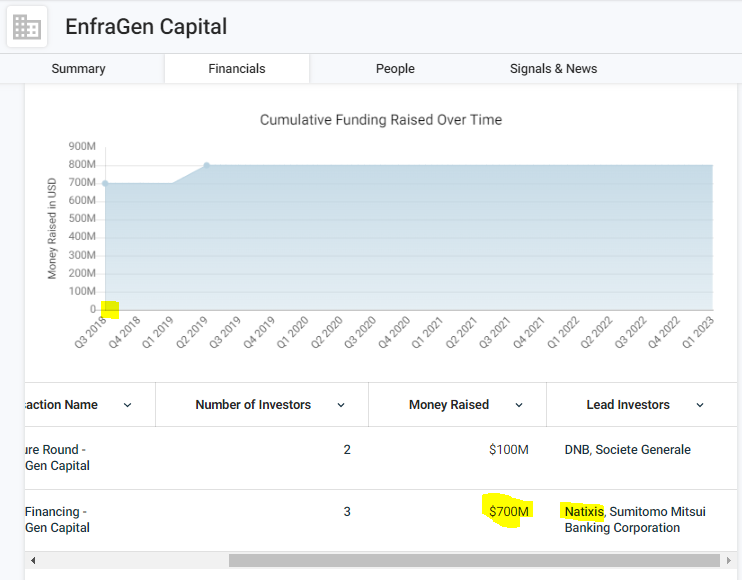Expand the Lead Investors column chevron
The height and width of the screenshot is (580, 742).
click(700, 405)
